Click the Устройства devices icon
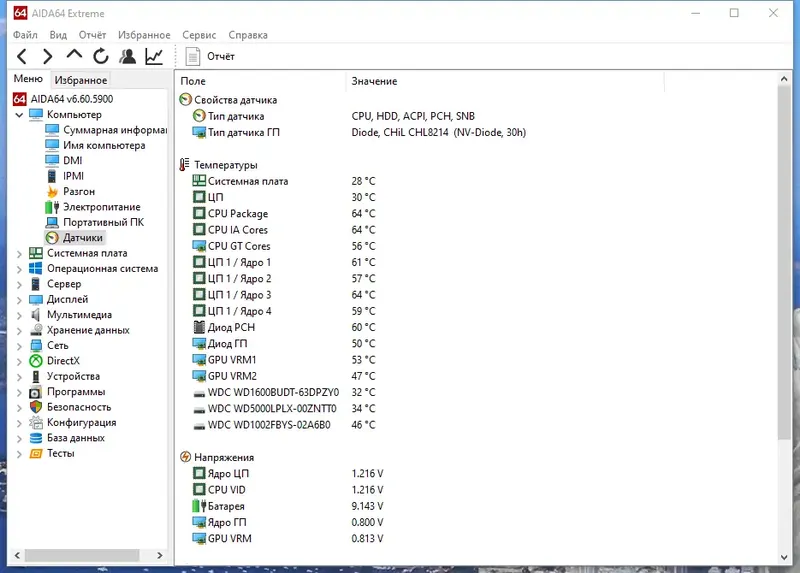 (36, 377)
